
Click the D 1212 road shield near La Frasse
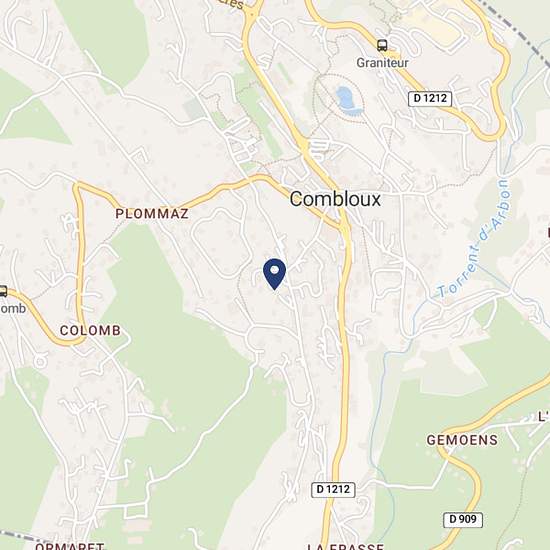pos(333,490)
